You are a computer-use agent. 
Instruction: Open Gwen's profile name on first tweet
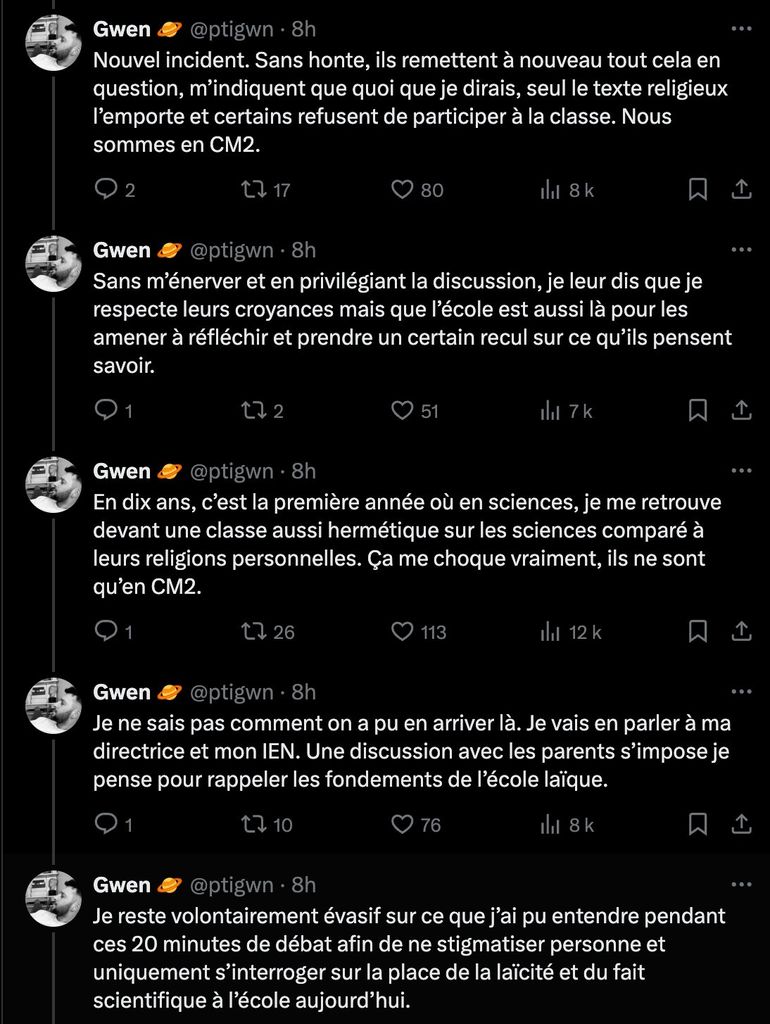pos(121,29)
